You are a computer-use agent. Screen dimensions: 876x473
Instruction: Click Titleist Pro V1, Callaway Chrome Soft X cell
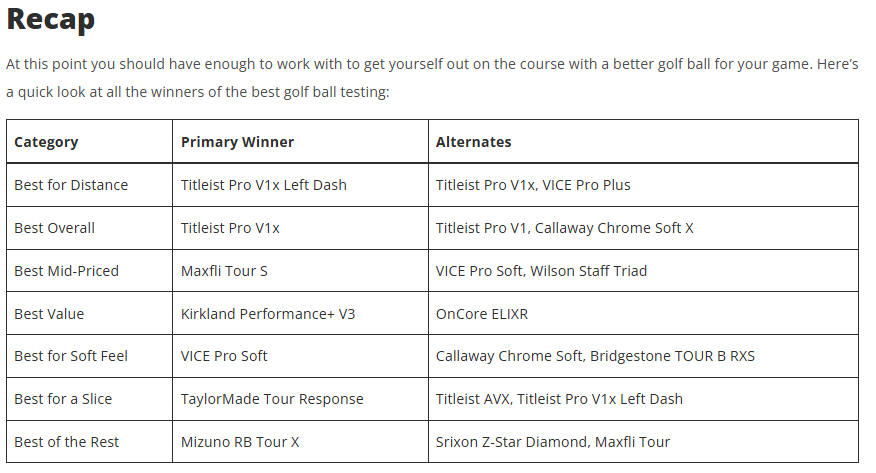(643, 228)
